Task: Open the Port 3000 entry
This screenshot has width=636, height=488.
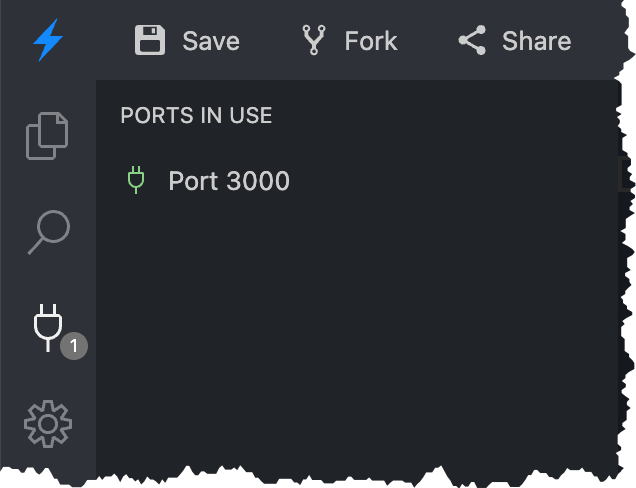Action: 229,181
